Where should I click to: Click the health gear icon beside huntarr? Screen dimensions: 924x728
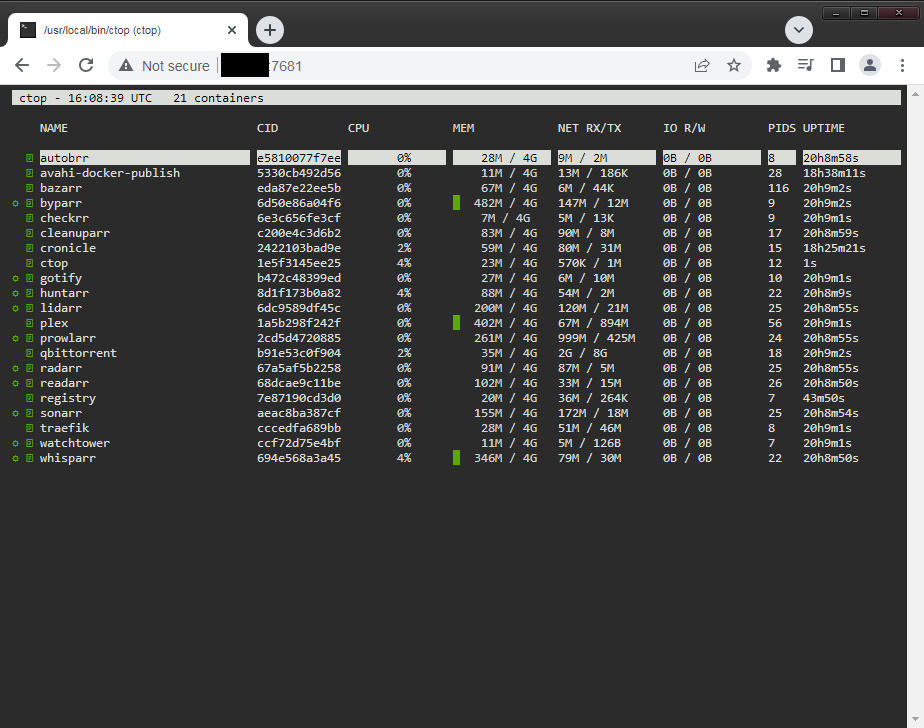coord(16,293)
